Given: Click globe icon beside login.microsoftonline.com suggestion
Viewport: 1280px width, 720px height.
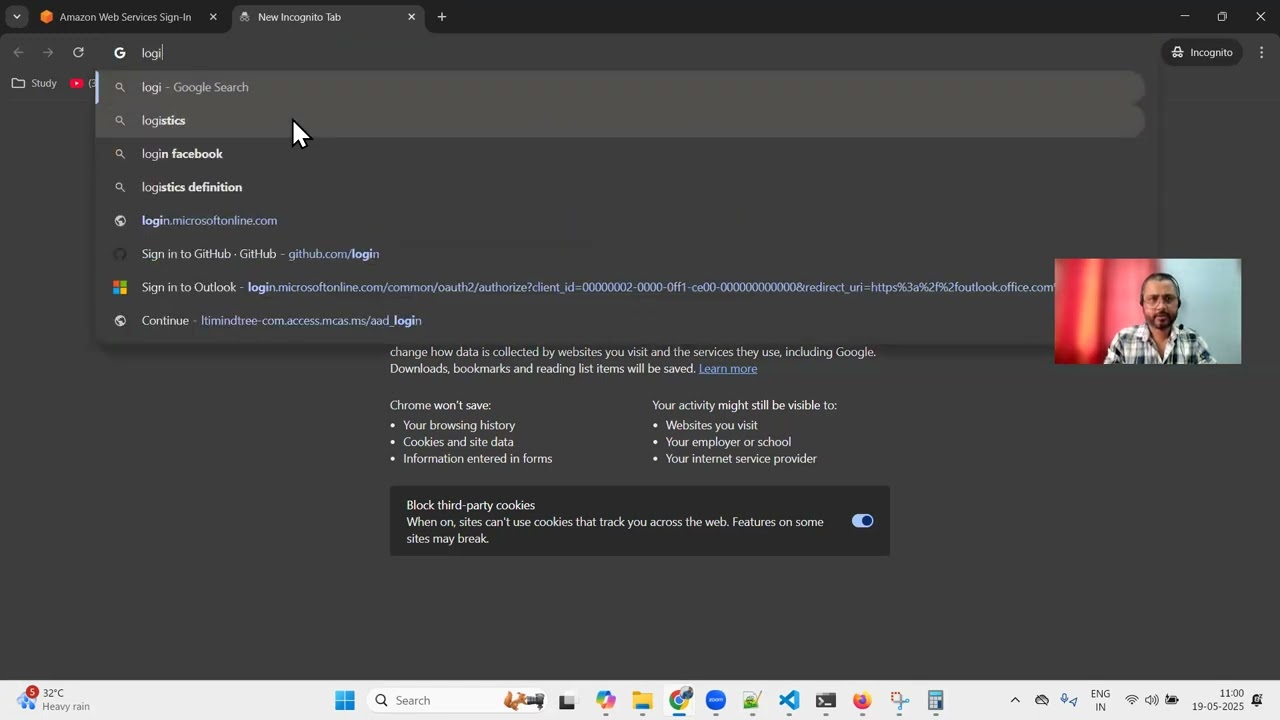Looking at the screenshot, I should pos(120,220).
